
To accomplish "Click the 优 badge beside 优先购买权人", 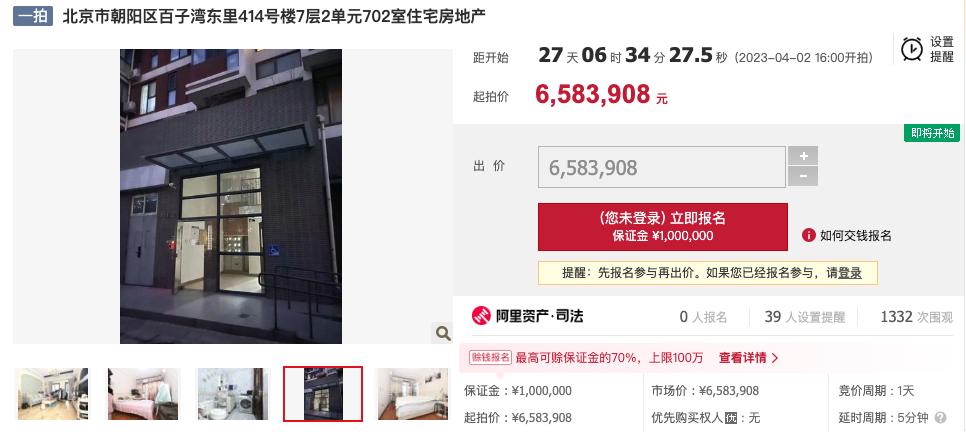I will point(731,418).
